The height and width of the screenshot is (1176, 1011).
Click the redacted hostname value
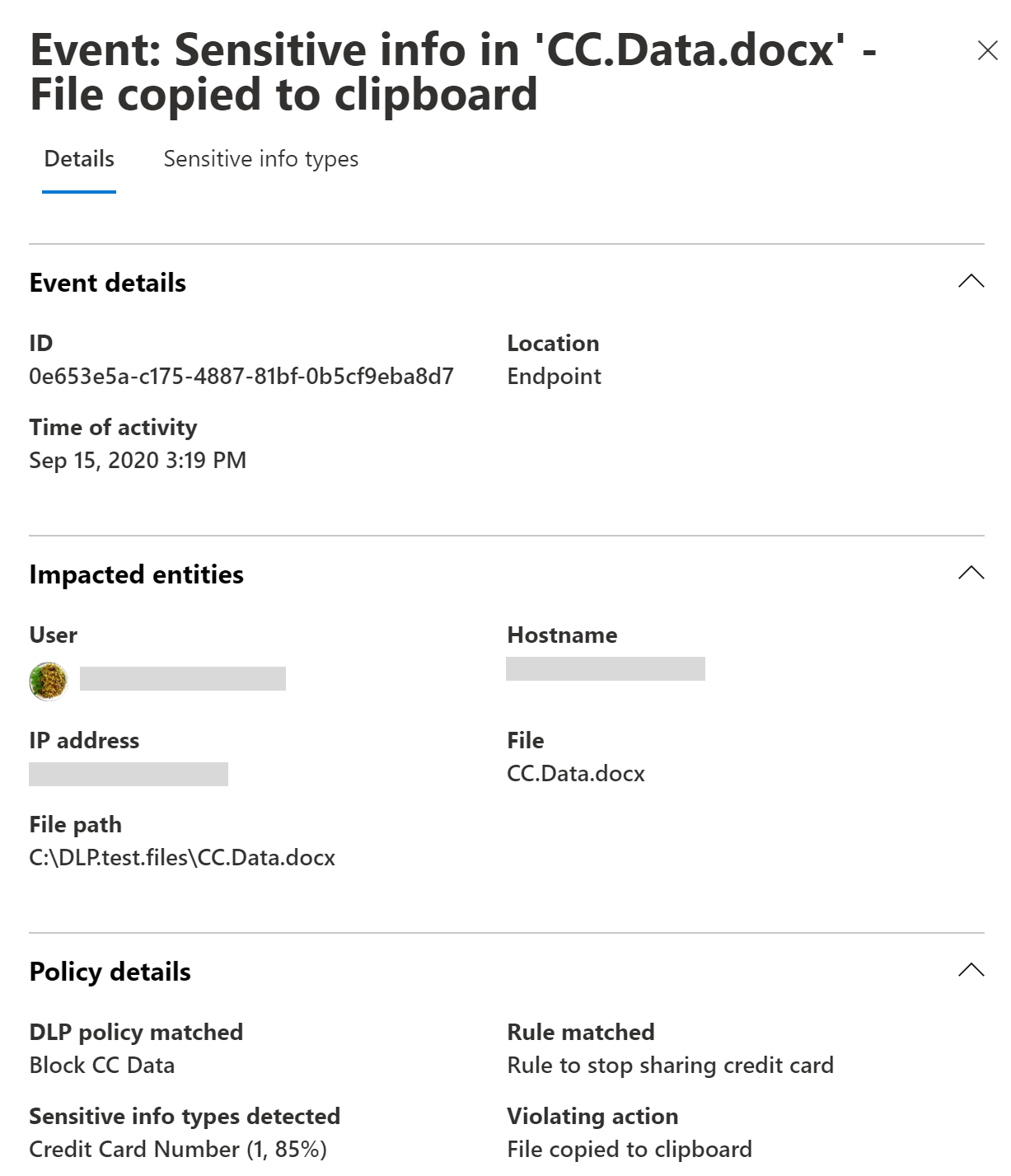606,668
